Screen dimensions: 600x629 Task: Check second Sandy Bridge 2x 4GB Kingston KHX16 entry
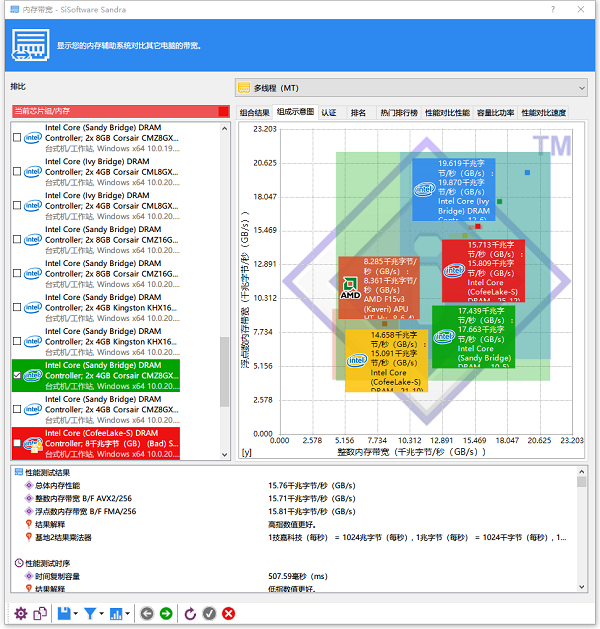pos(17,341)
